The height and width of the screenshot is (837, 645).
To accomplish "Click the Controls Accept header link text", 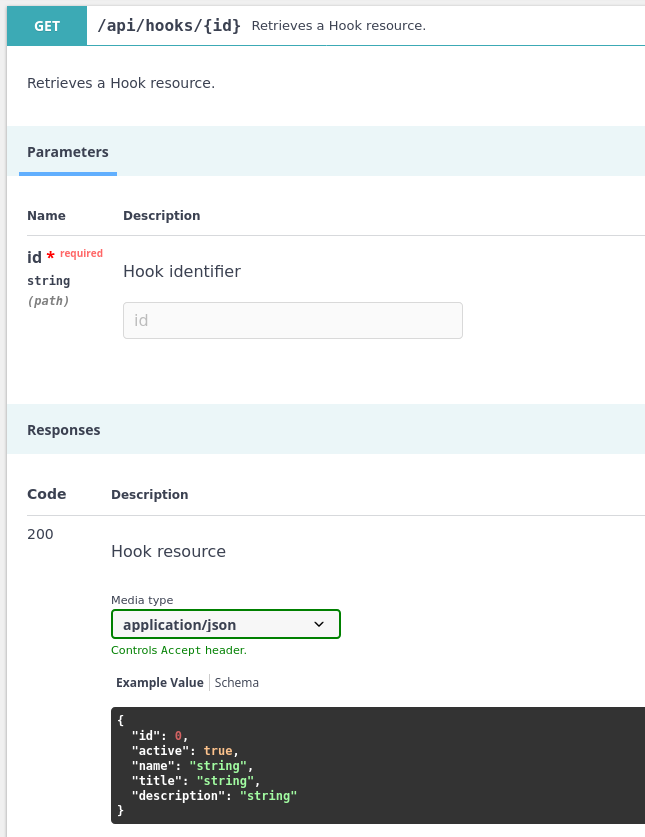I will point(178,650).
